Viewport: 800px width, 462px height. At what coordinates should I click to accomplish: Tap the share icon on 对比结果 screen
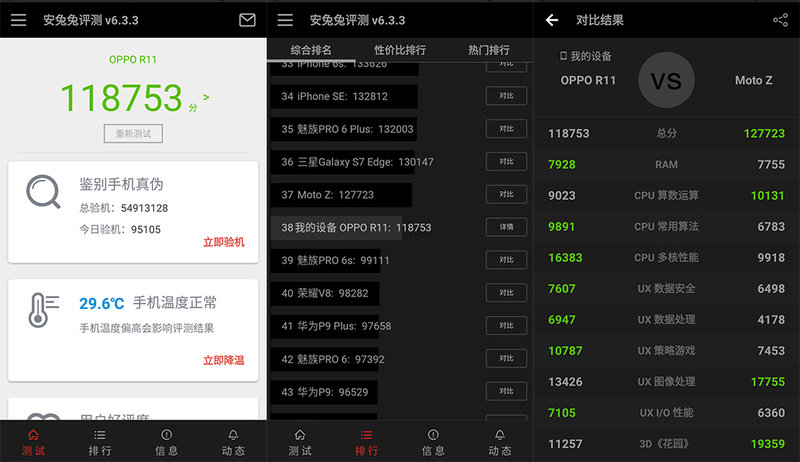tap(780, 20)
